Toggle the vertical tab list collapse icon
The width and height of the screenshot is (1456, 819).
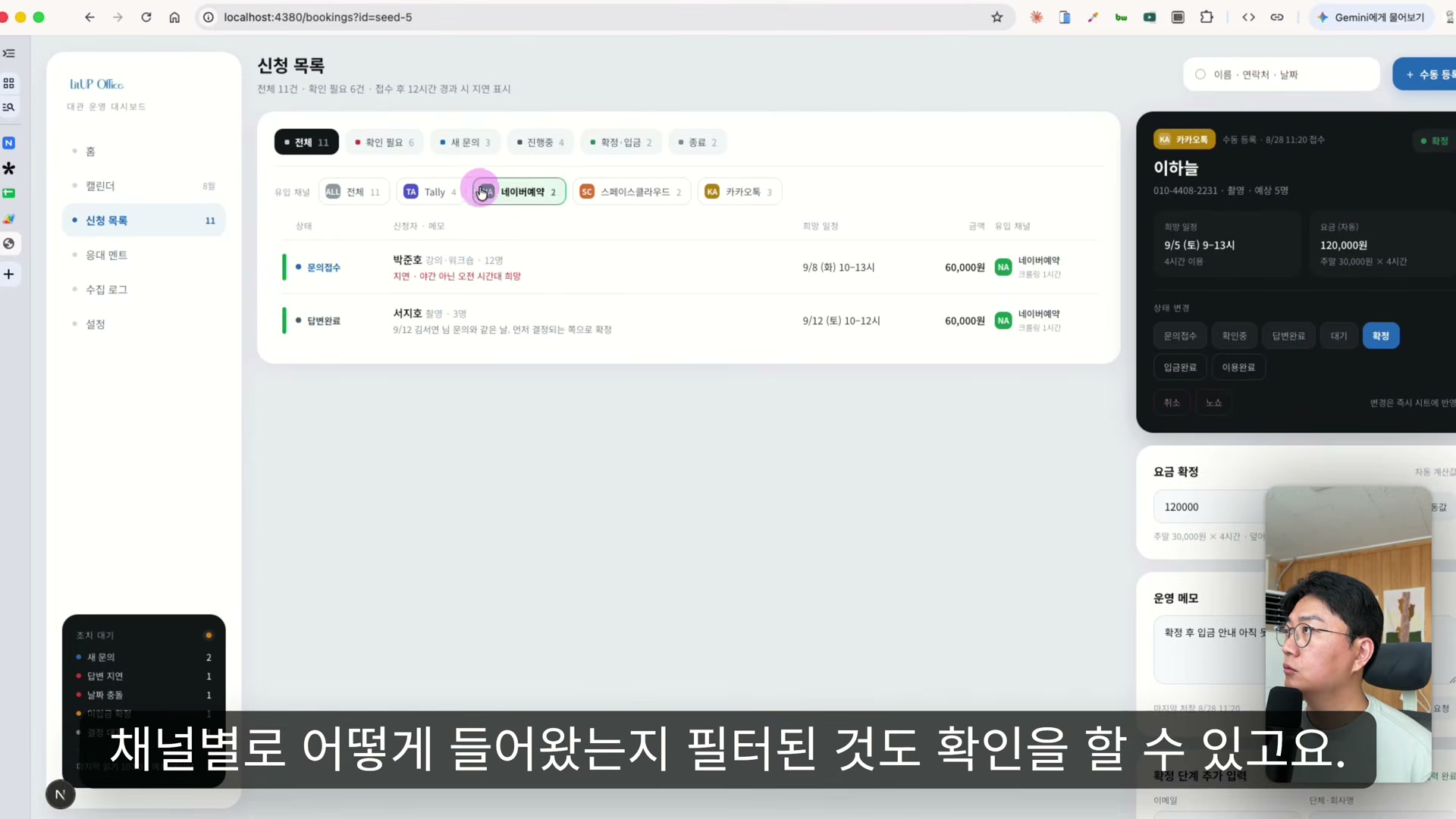(x=9, y=53)
